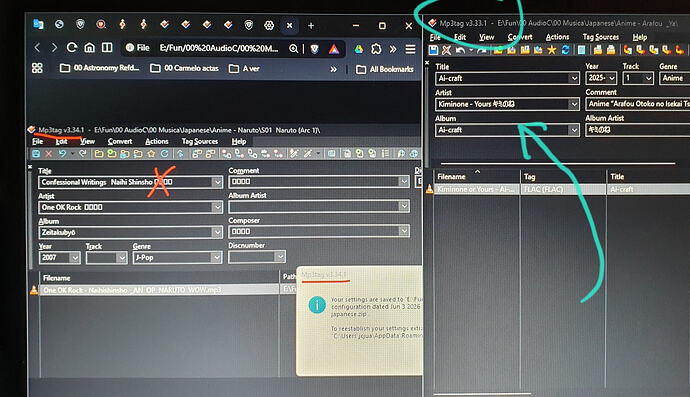Redo icon in Mp3tag v3.34.1 toolbar
The height and width of the screenshot is (397, 690).
pos(82,154)
